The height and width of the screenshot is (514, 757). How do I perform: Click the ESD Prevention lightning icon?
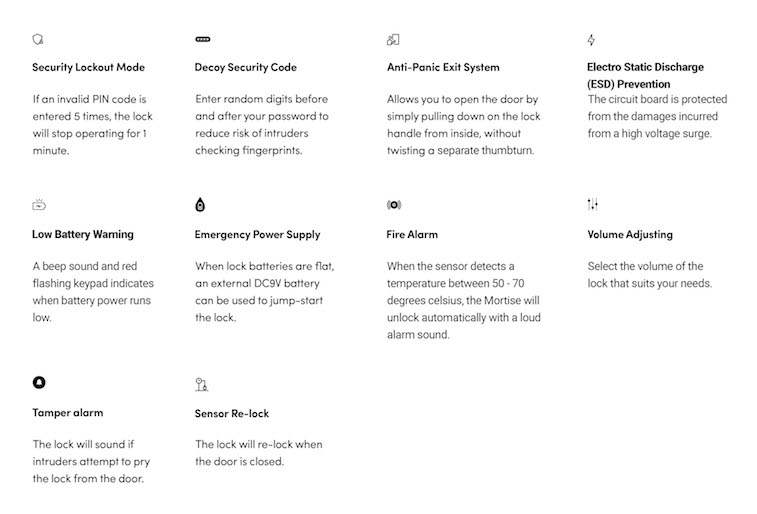591,40
